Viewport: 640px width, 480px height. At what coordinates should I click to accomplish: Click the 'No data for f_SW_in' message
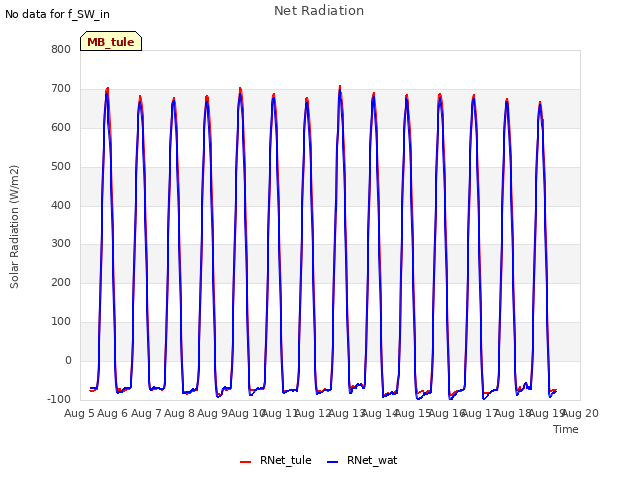(57, 14)
